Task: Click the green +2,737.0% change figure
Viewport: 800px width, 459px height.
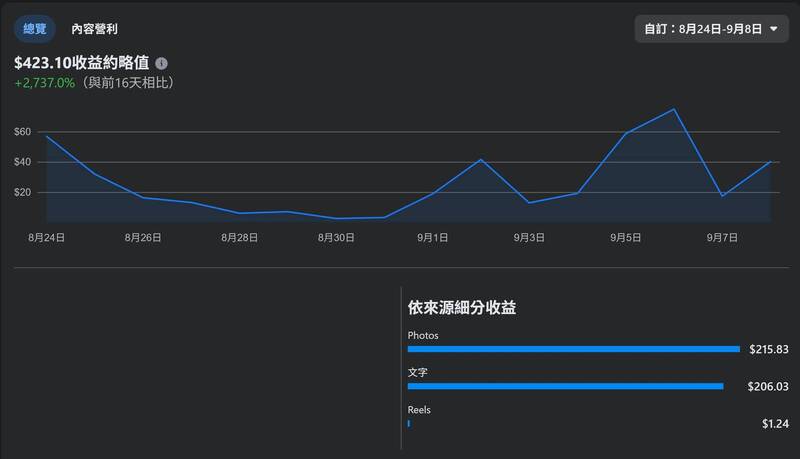Action: [45, 83]
